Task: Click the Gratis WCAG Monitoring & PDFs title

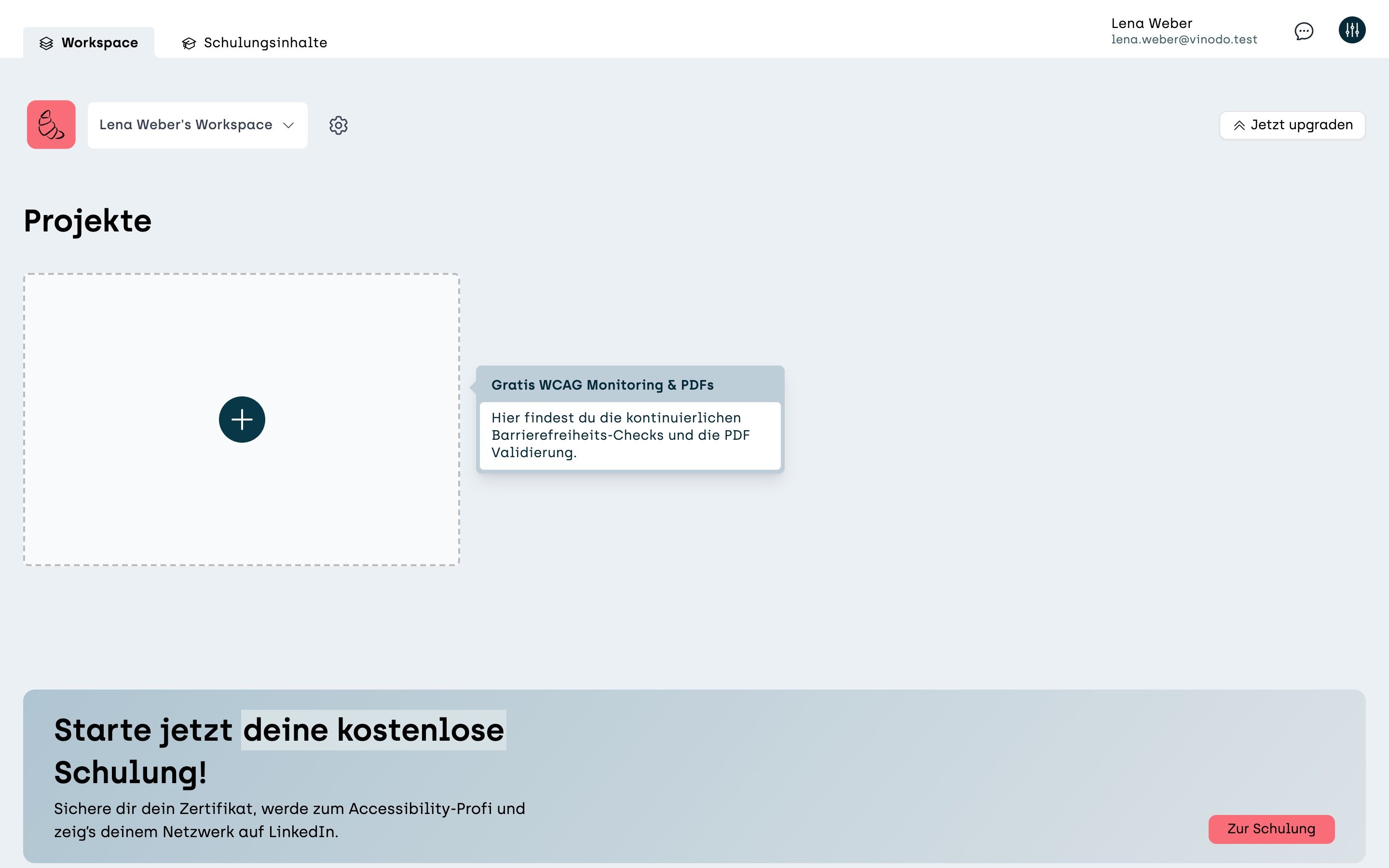Action: point(602,385)
